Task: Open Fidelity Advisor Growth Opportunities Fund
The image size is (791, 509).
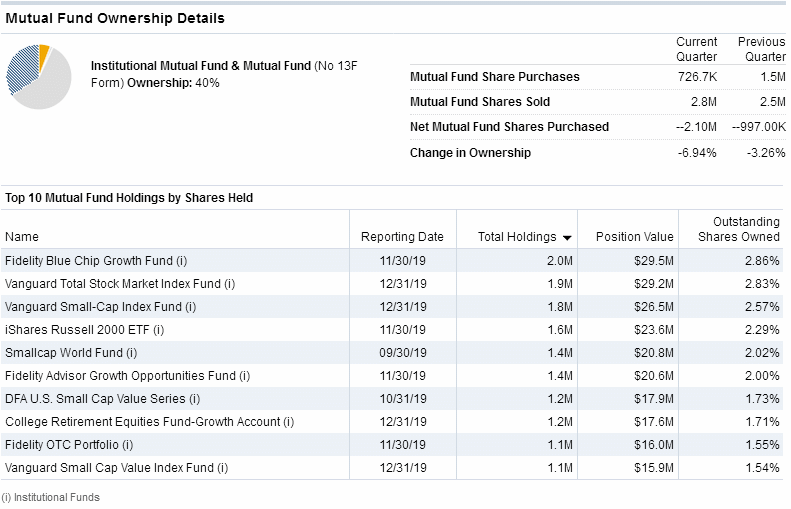Action: [x=128, y=376]
